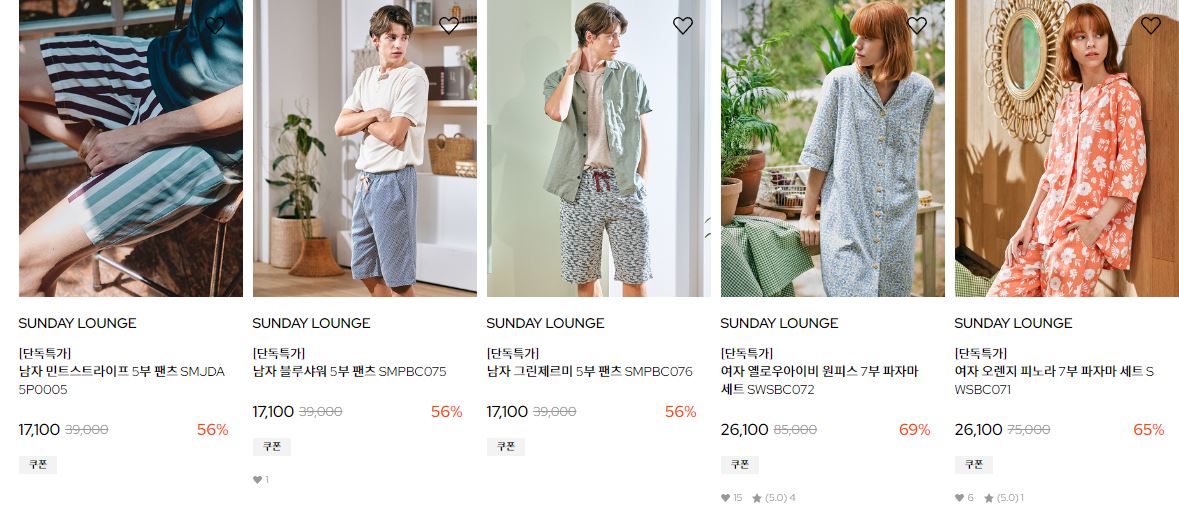Click coupon badge under orange pinora pajama
This screenshot has width=1179, height=530.
point(974,465)
